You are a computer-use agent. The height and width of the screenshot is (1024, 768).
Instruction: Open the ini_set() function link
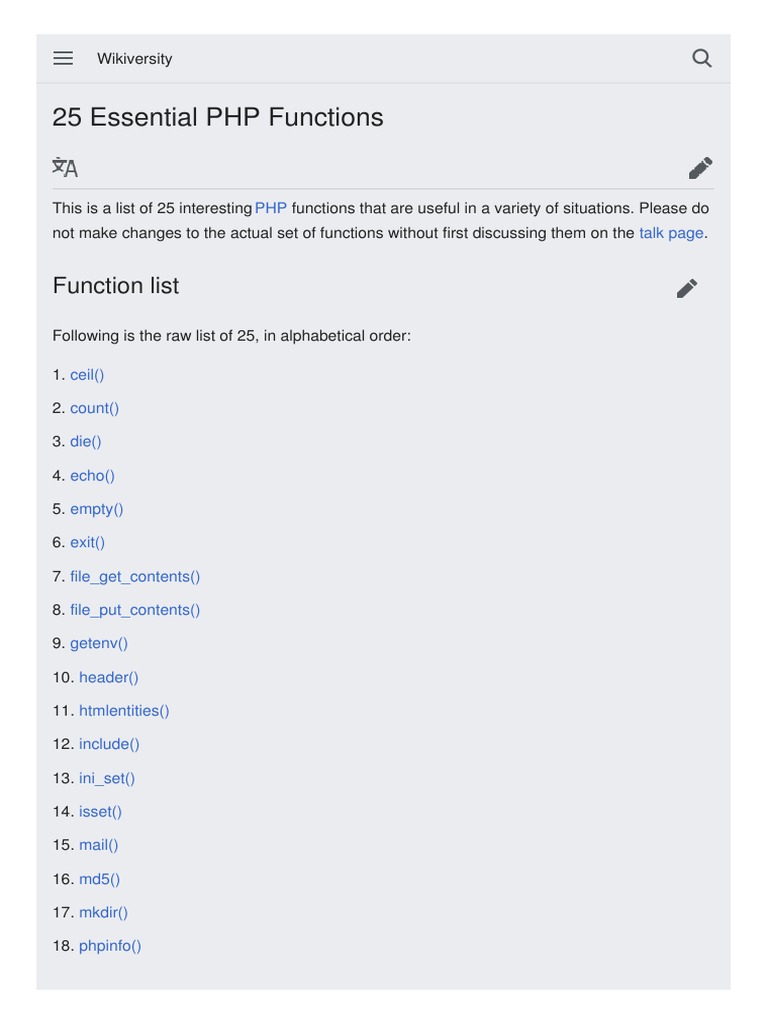click(x=107, y=778)
